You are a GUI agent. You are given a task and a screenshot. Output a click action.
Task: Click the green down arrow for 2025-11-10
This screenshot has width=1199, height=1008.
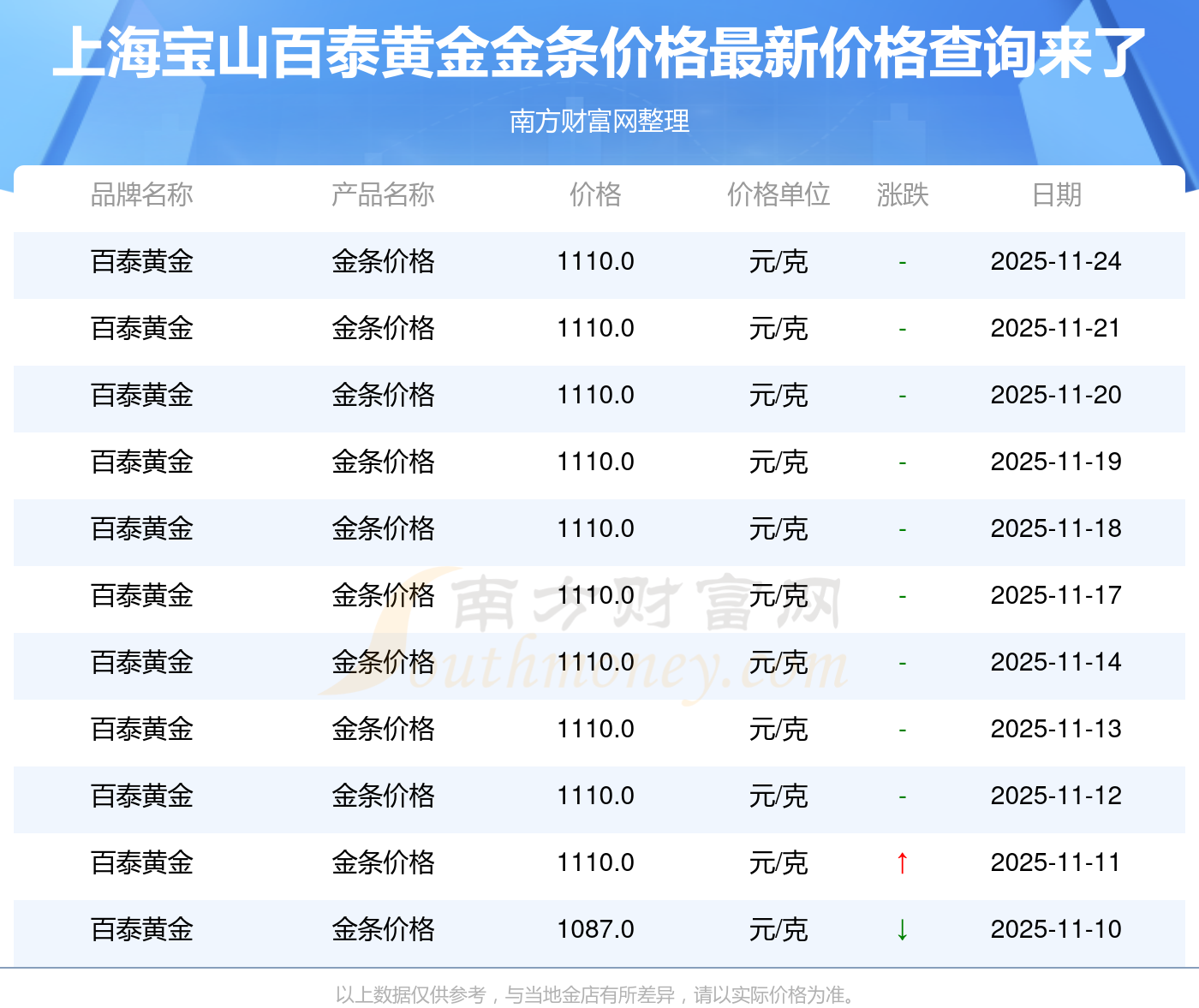[x=902, y=929]
